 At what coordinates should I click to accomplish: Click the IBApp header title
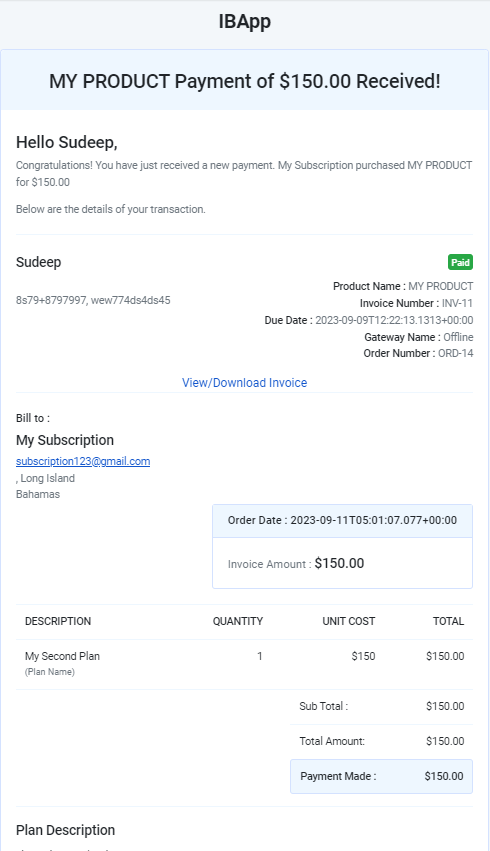(245, 22)
